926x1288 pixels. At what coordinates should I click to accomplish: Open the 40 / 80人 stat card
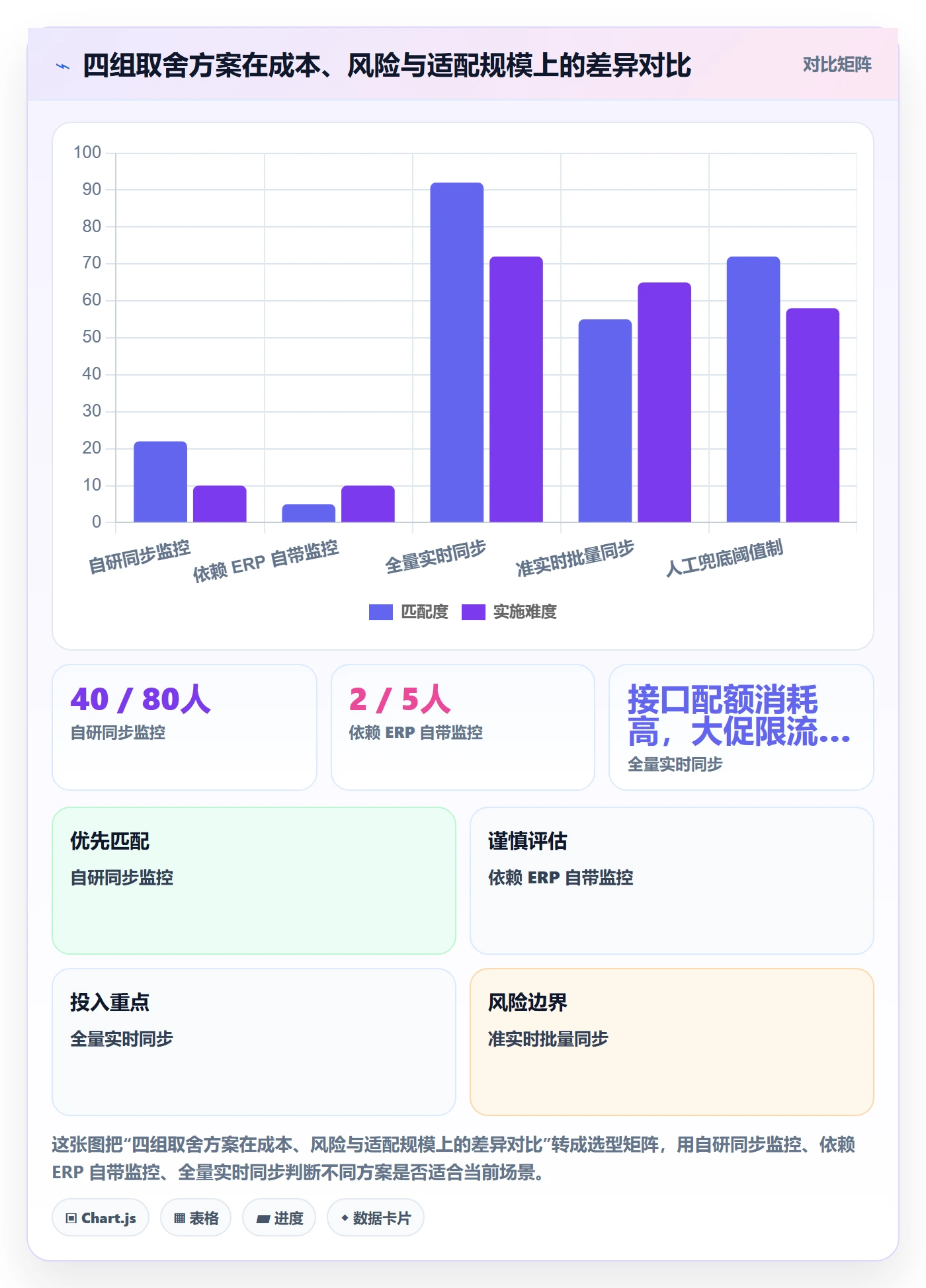click(x=185, y=727)
